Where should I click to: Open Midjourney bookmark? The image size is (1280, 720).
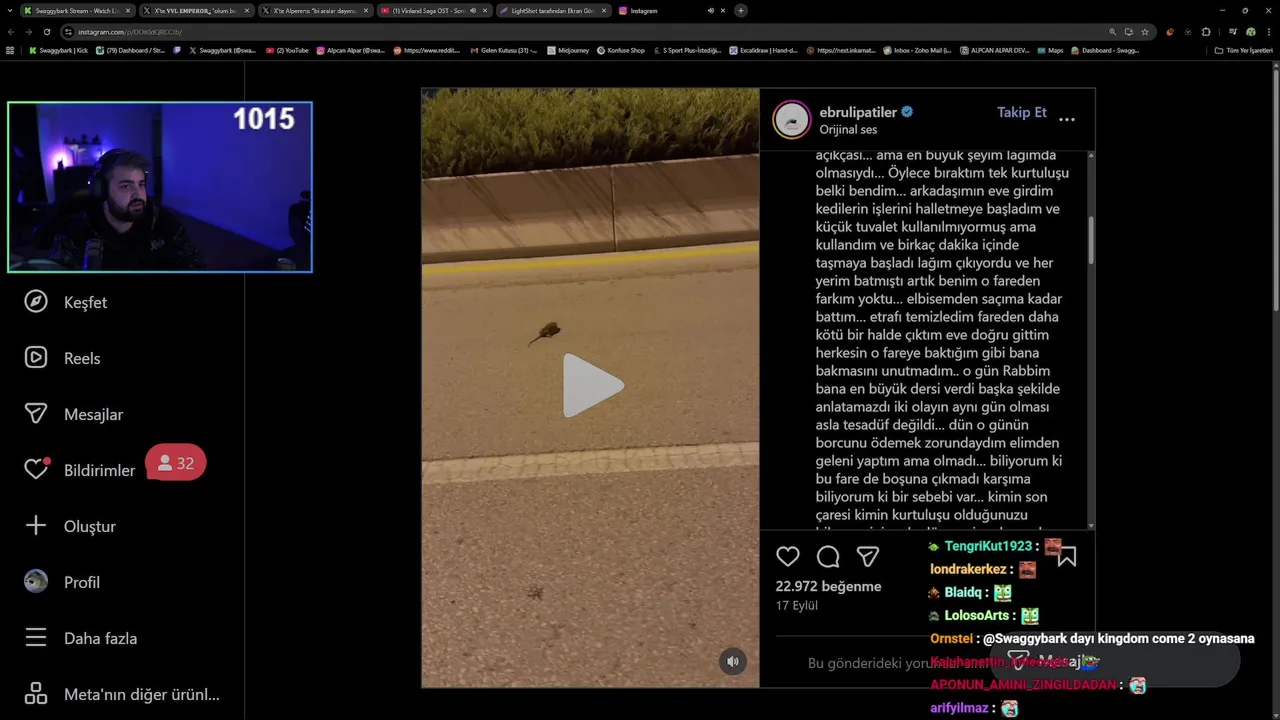566,50
